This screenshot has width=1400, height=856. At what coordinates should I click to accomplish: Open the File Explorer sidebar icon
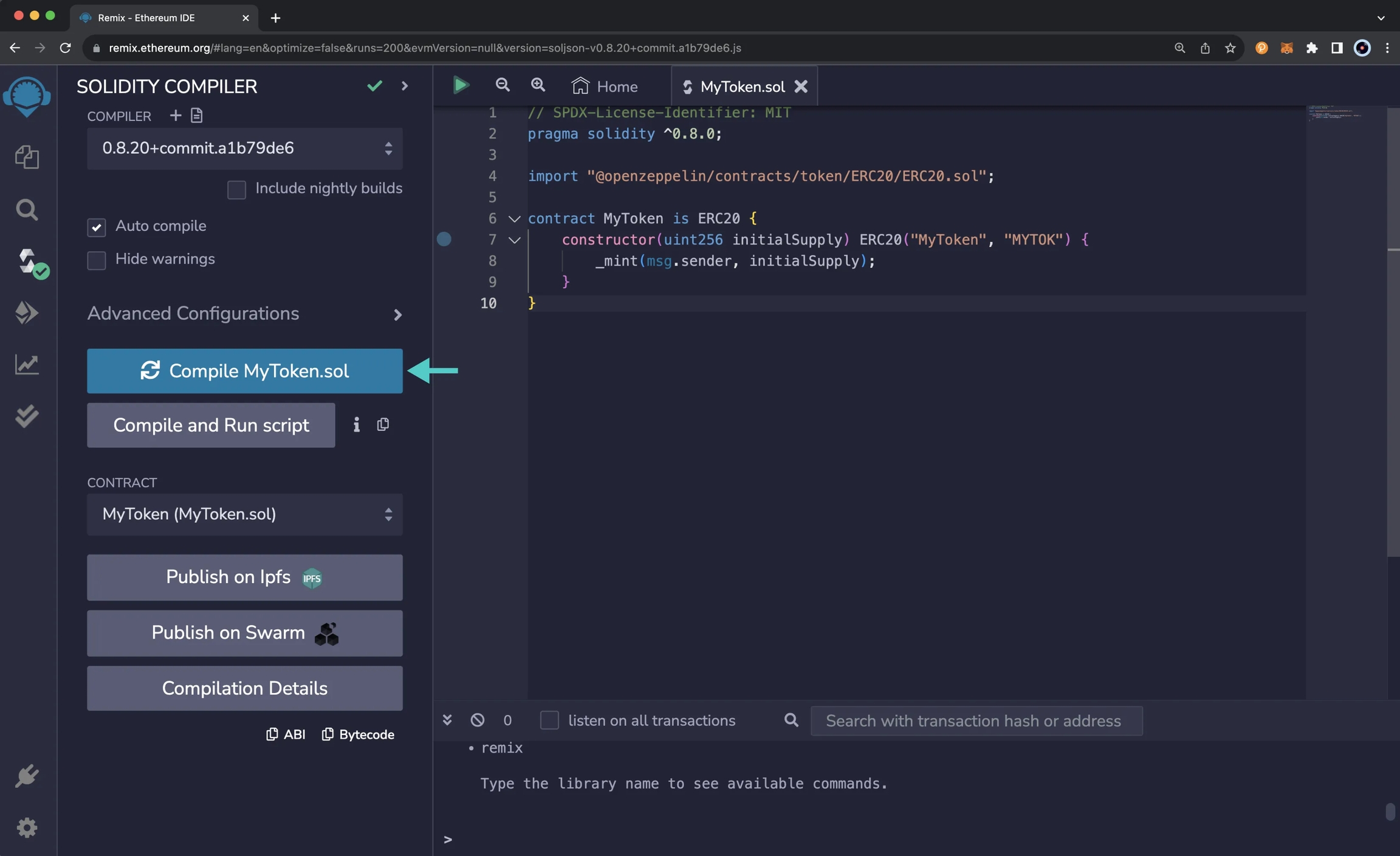click(x=27, y=157)
